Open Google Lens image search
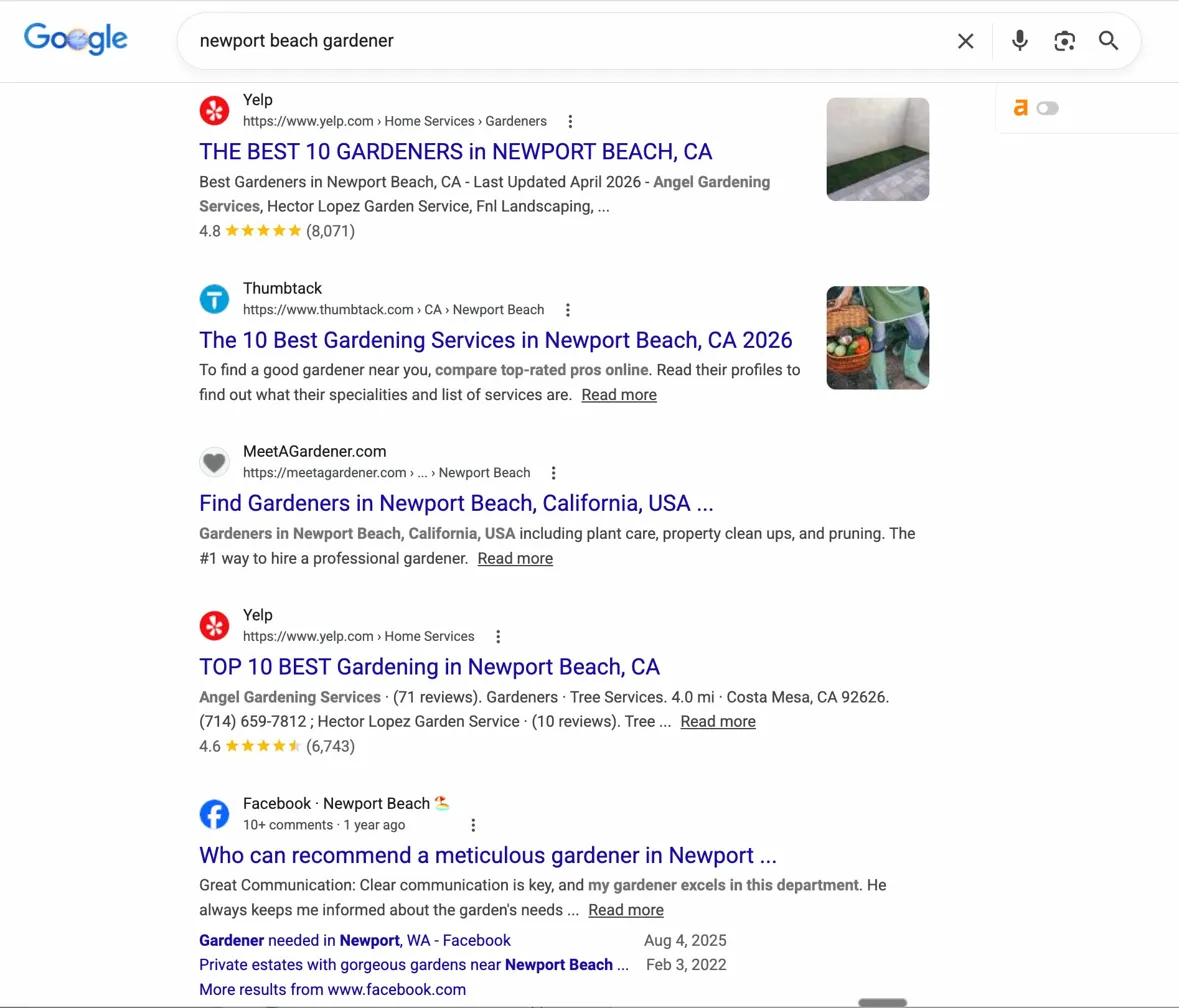Screen dimensions: 1179x1008 [x=1064, y=41]
